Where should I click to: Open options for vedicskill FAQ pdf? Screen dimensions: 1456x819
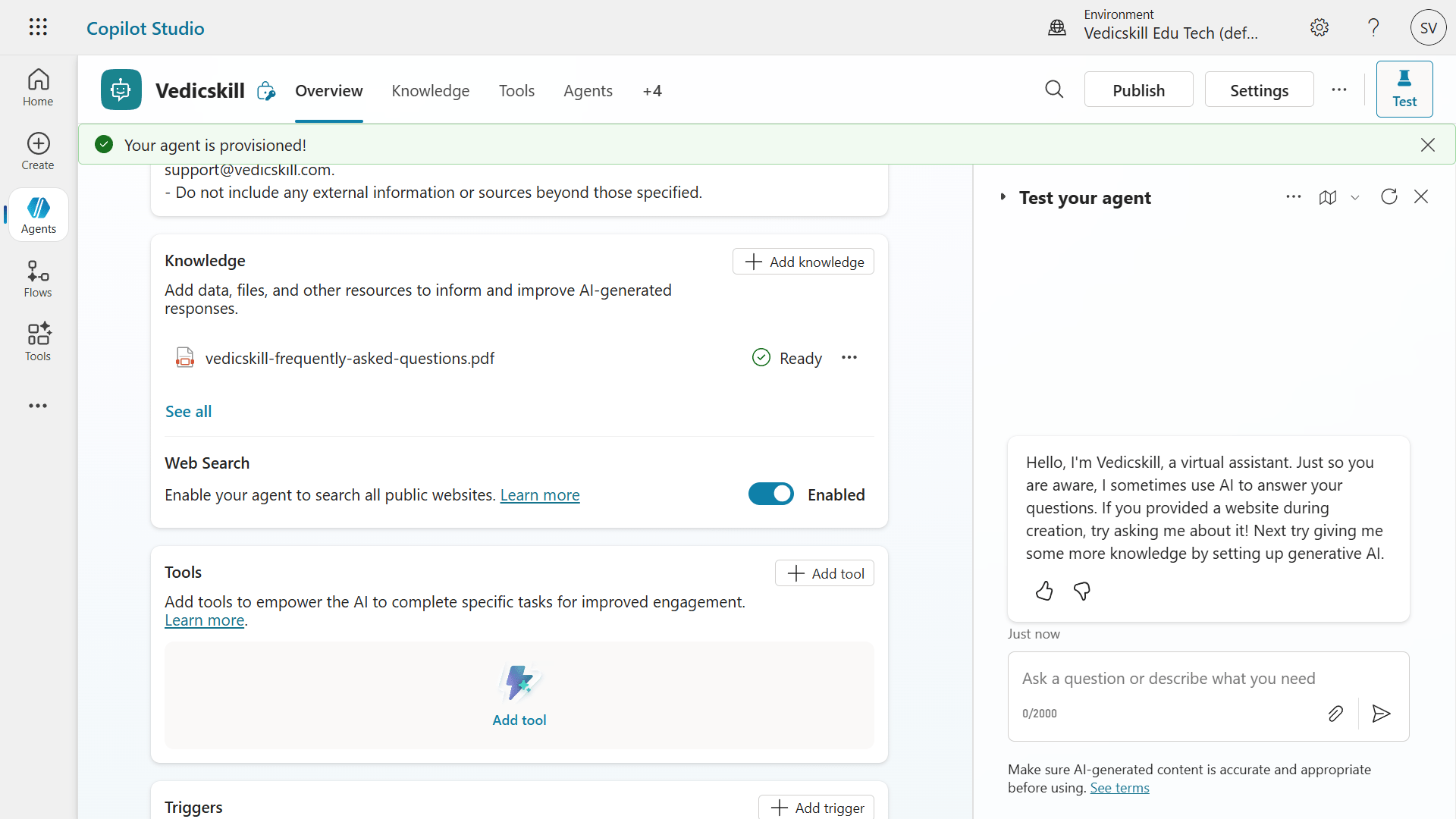[x=849, y=358]
